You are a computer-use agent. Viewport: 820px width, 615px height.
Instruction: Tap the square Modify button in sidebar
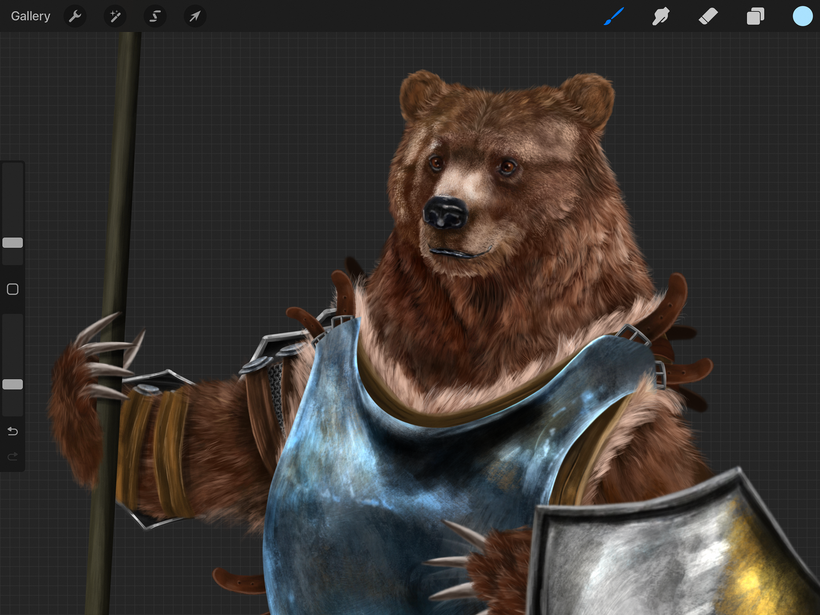point(13,289)
